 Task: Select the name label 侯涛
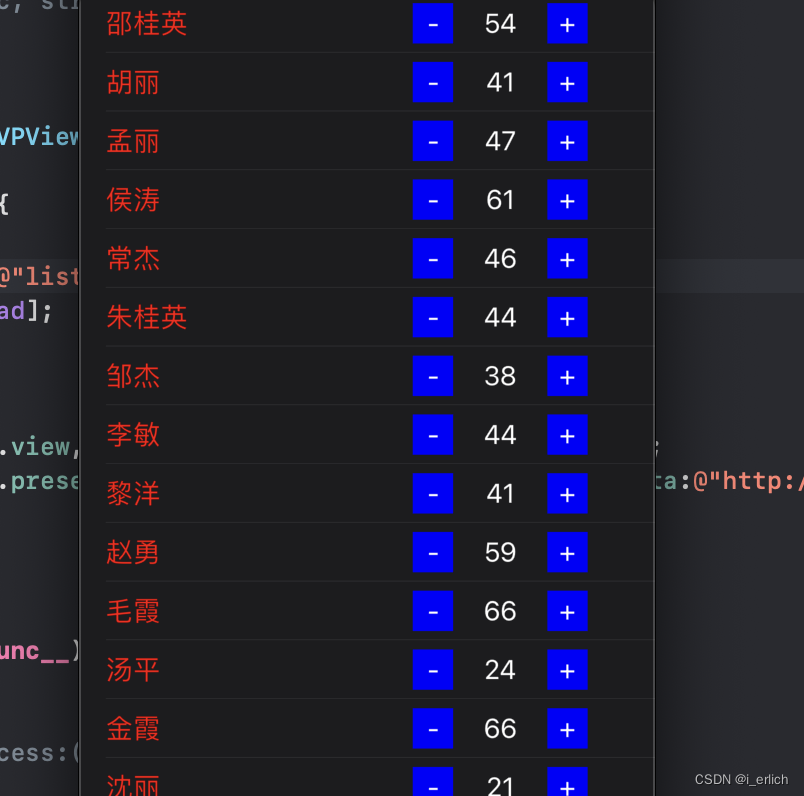[x=133, y=200]
